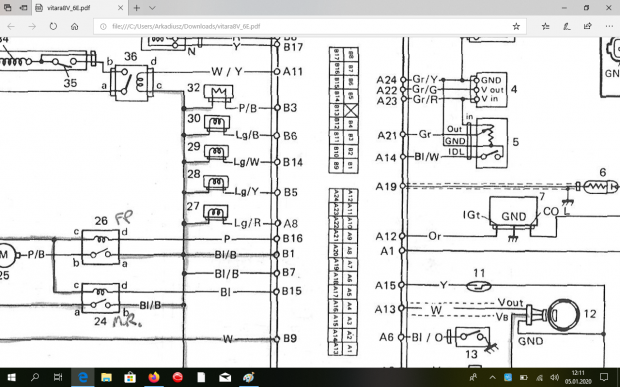Open a new tab with plus button

[136, 8]
